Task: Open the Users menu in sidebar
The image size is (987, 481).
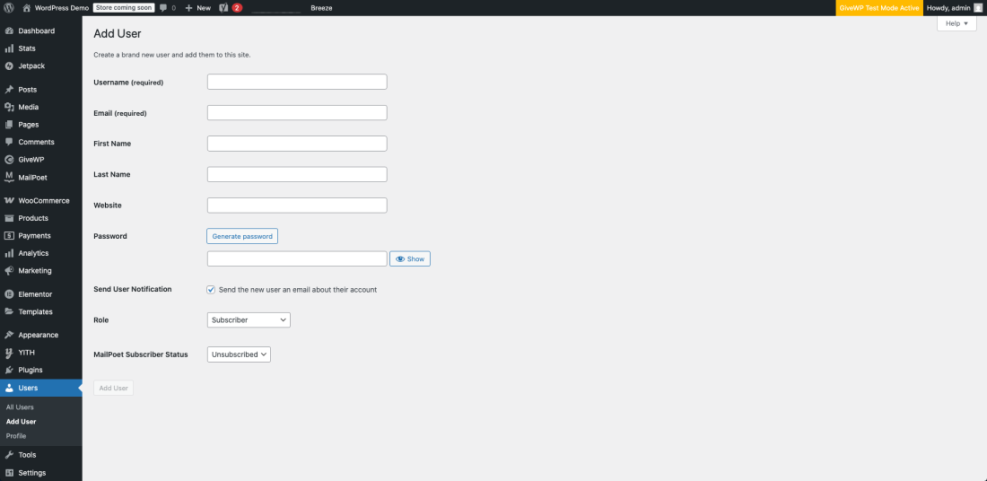Action: pyautogui.click(x=41, y=388)
